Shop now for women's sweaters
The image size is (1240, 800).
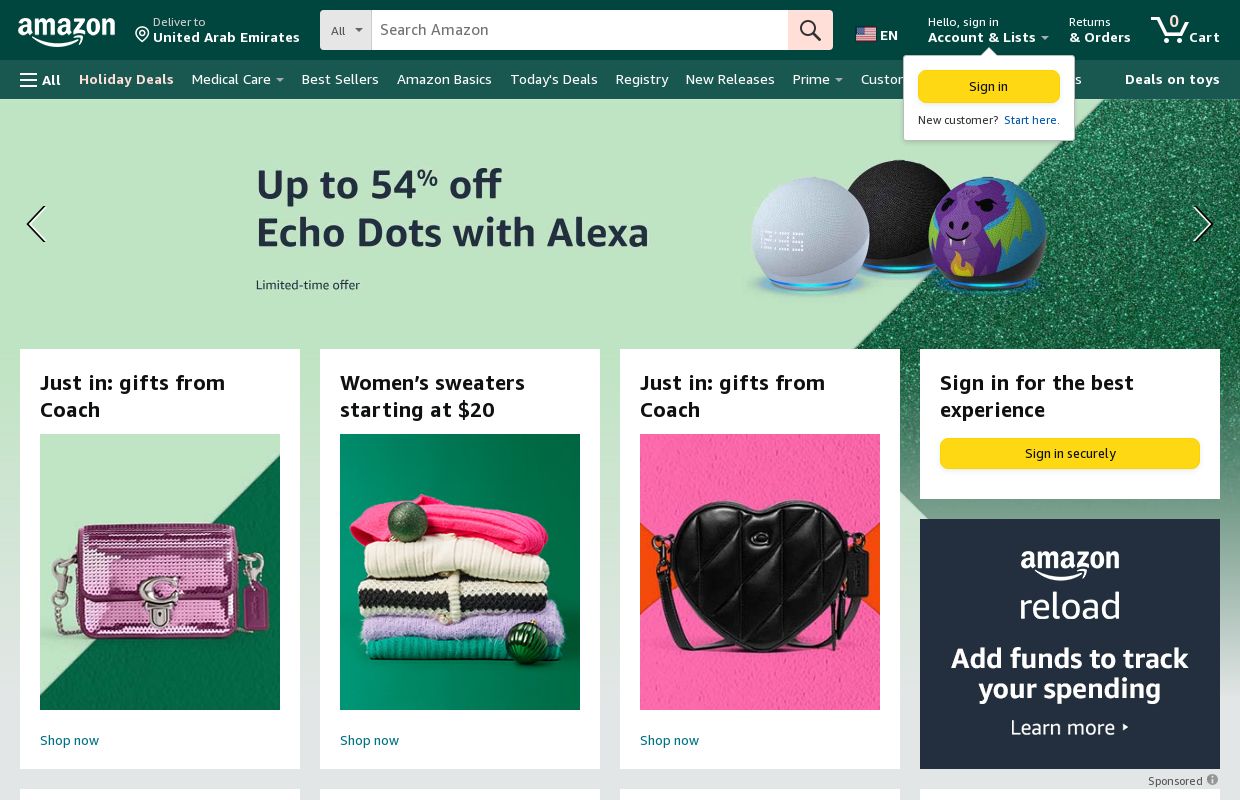click(x=369, y=740)
